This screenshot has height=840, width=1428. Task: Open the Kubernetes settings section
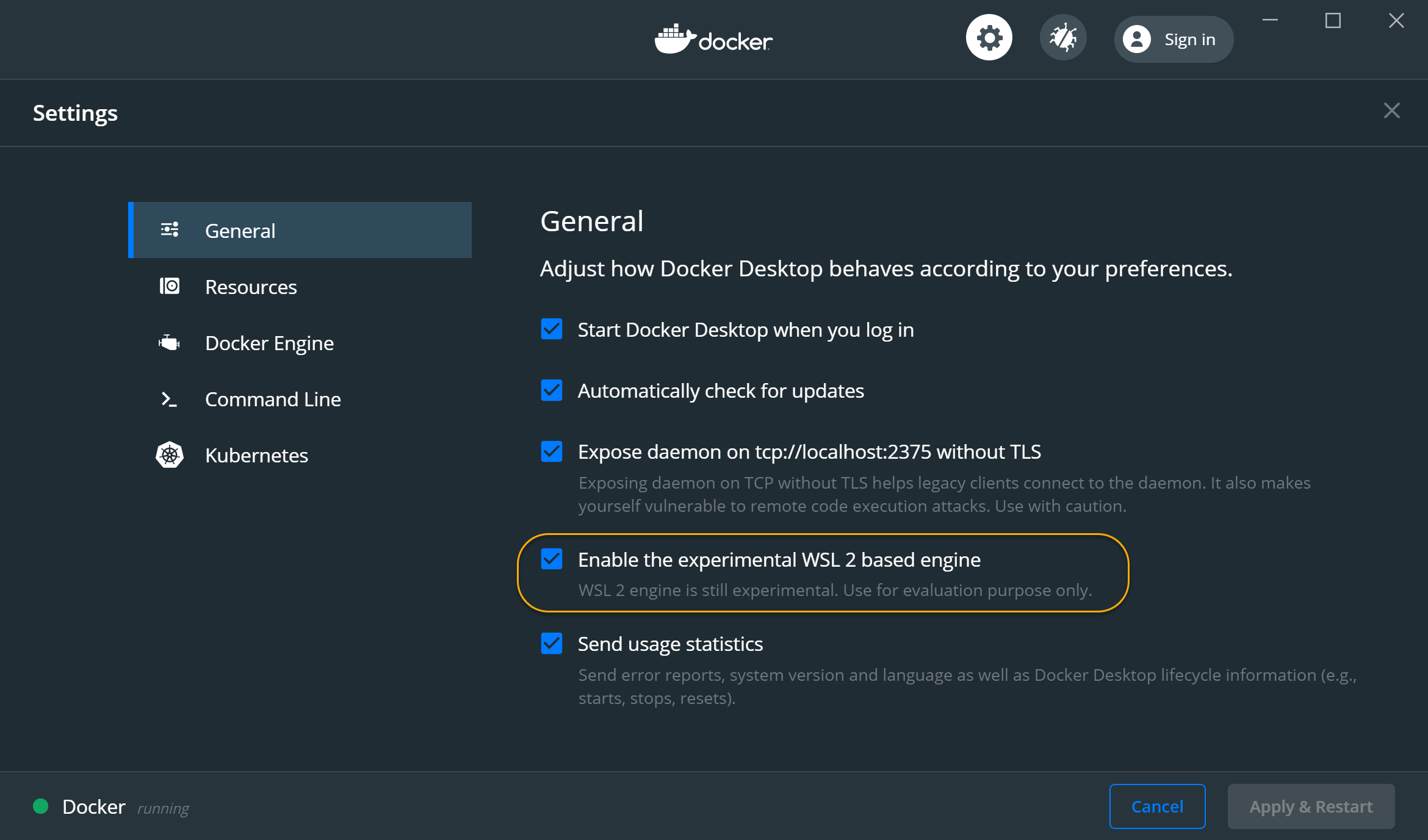pyautogui.click(x=256, y=455)
